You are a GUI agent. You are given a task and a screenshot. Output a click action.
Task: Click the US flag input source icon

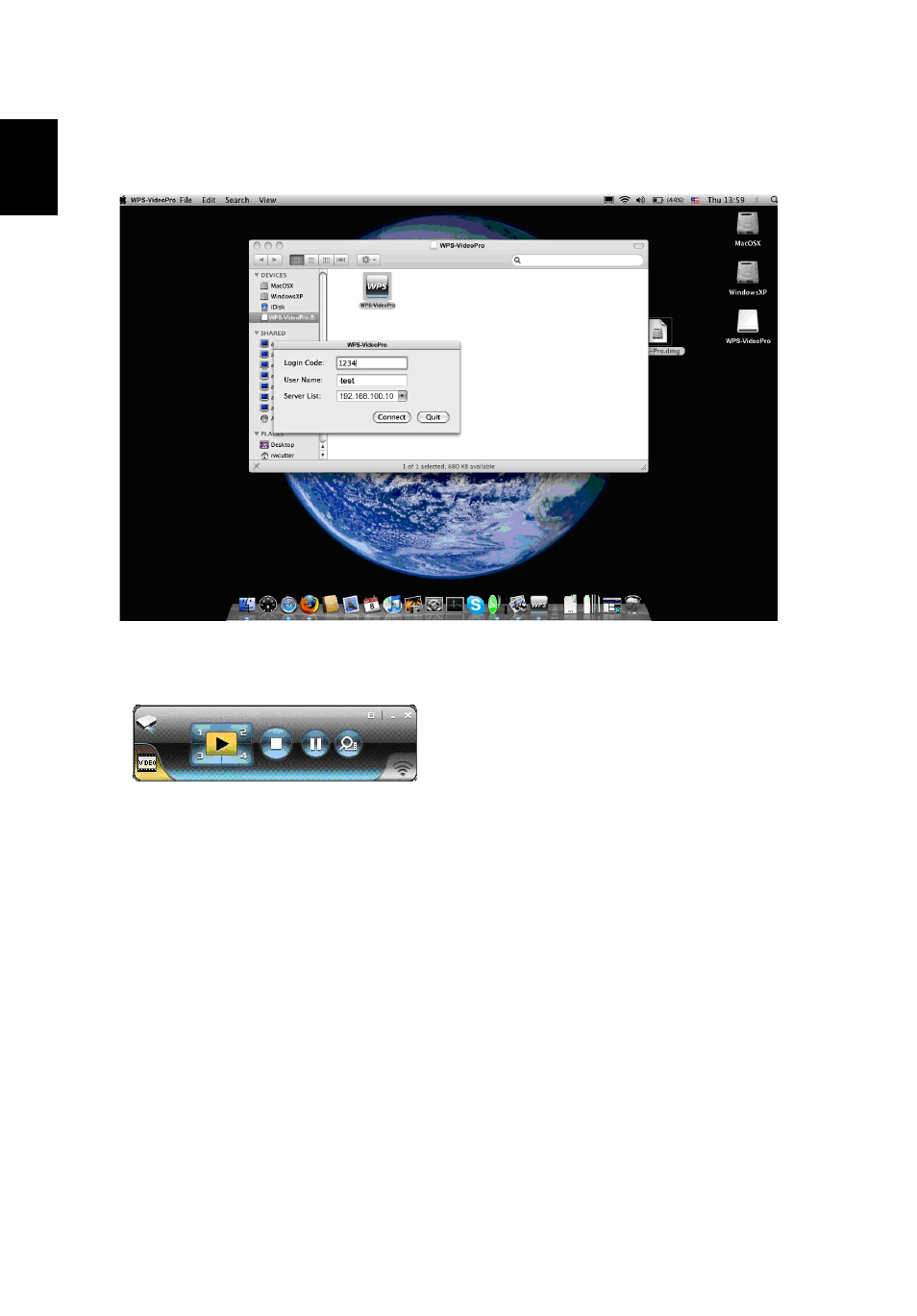695,200
